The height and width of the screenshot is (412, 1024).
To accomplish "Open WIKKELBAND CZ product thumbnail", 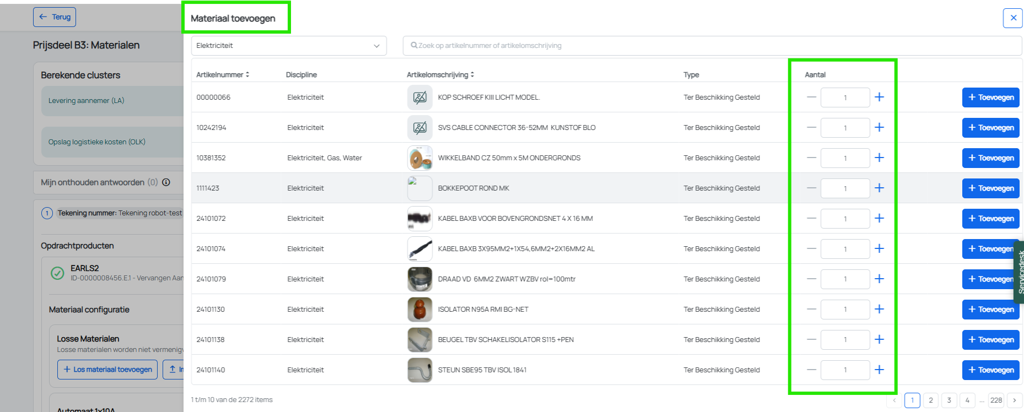I will pyautogui.click(x=419, y=158).
